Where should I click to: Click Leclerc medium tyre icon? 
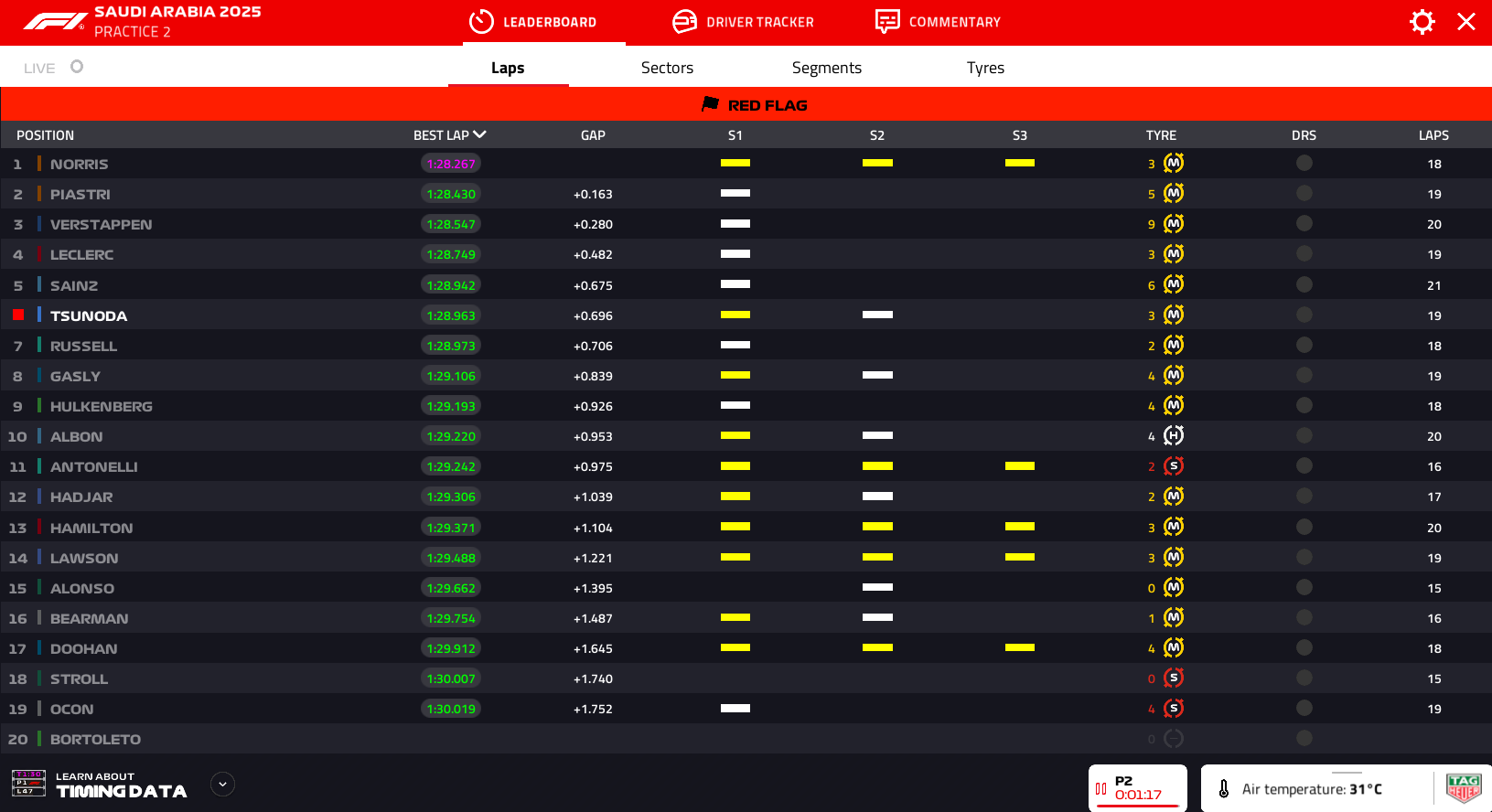point(1174,254)
